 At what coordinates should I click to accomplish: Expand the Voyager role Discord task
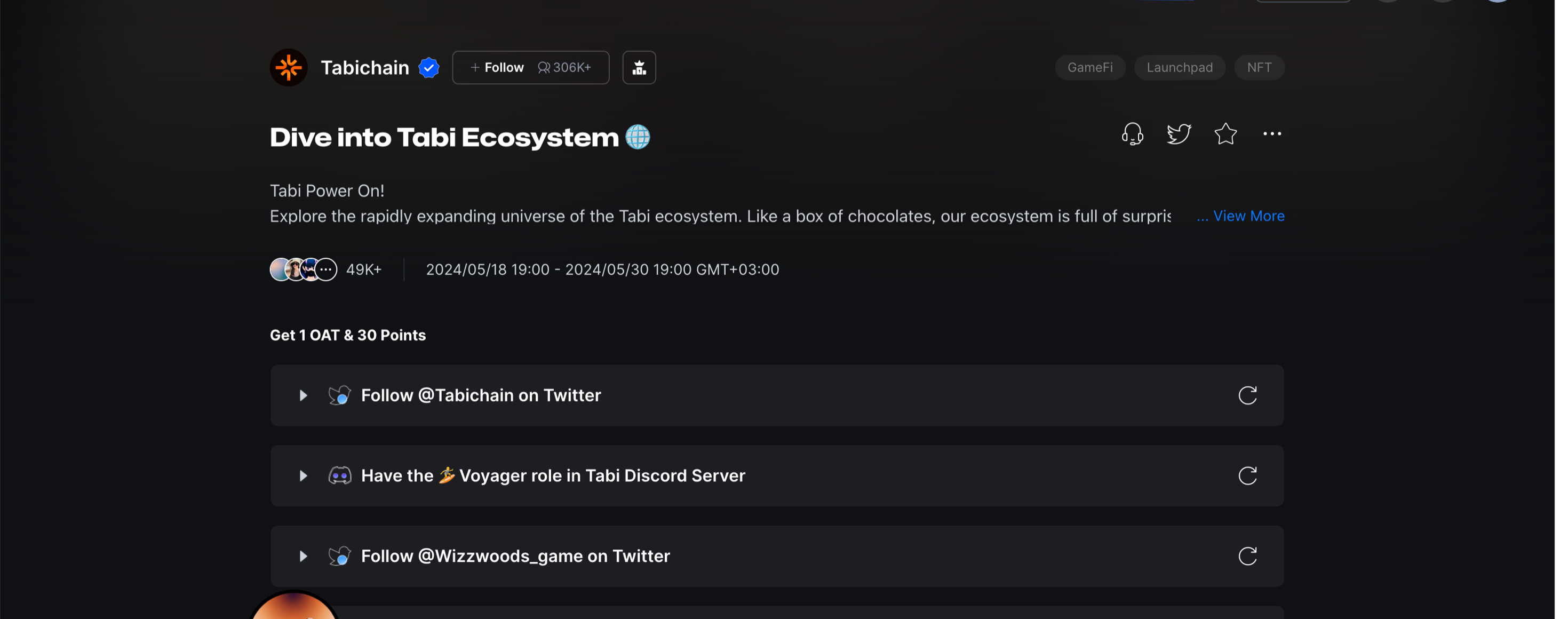[303, 476]
